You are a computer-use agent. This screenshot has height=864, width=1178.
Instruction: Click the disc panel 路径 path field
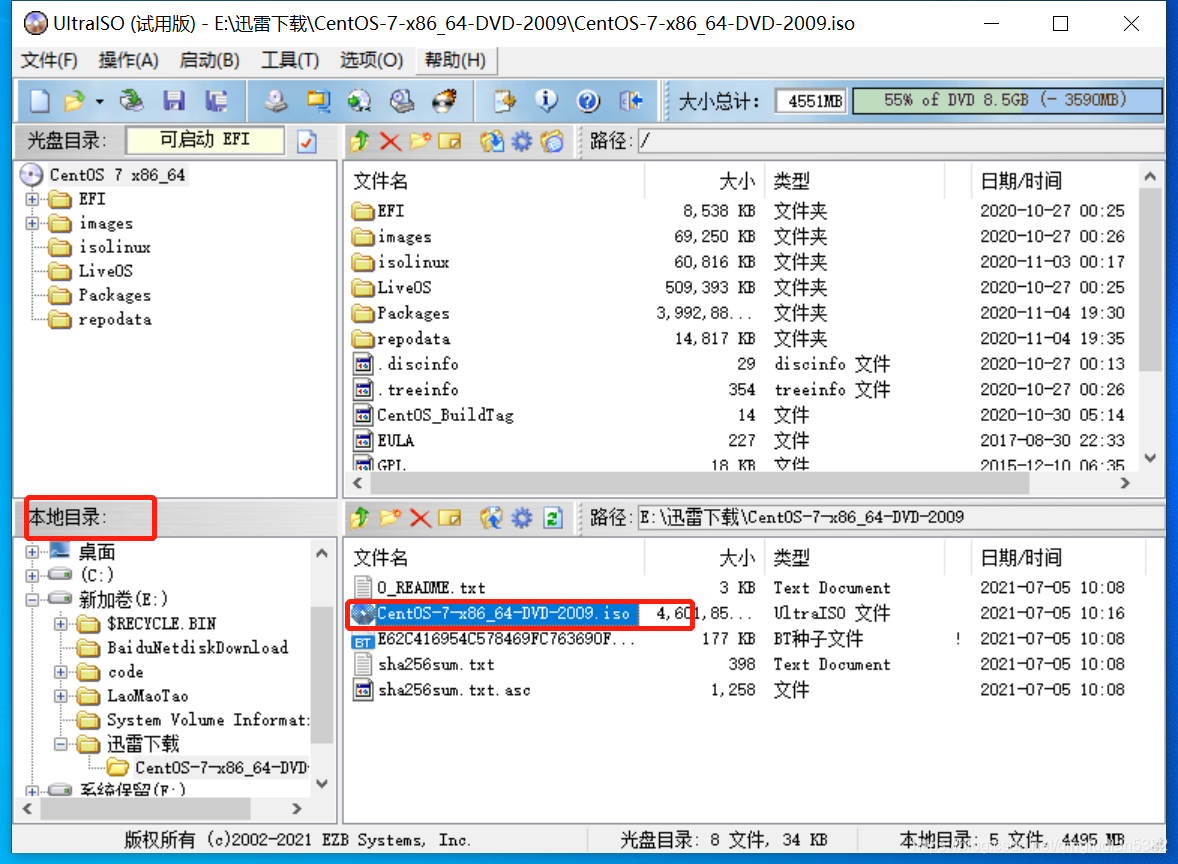pyautogui.click(x=900, y=140)
